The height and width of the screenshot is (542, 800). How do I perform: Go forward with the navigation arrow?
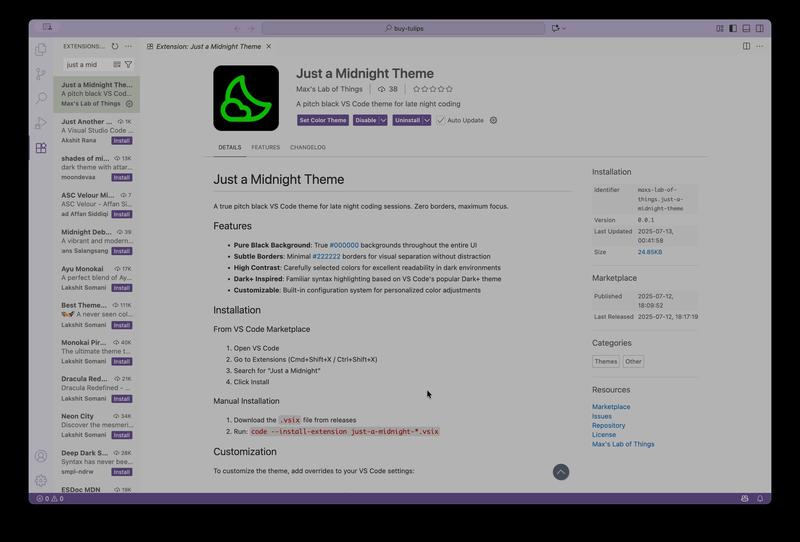pyautogui.click(x=251, y=29)
